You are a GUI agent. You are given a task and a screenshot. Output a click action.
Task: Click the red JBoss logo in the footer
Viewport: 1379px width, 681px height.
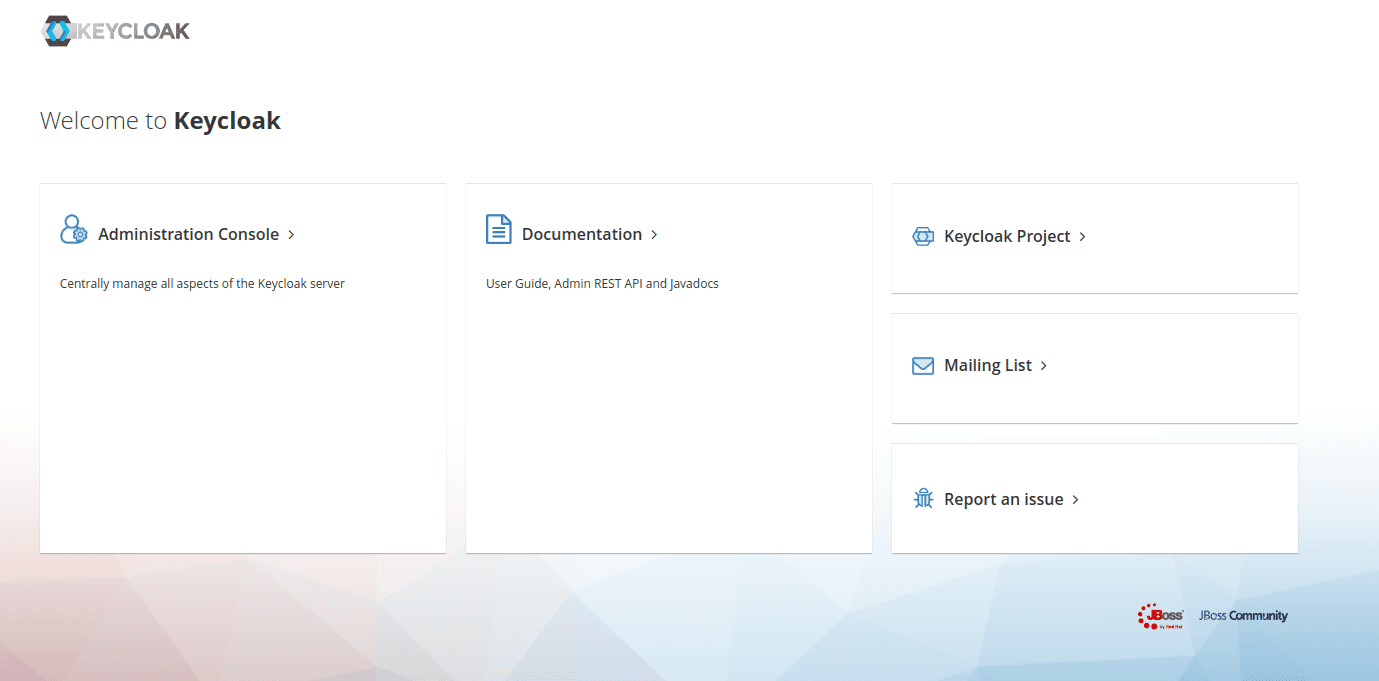[x=1160, y=616]
